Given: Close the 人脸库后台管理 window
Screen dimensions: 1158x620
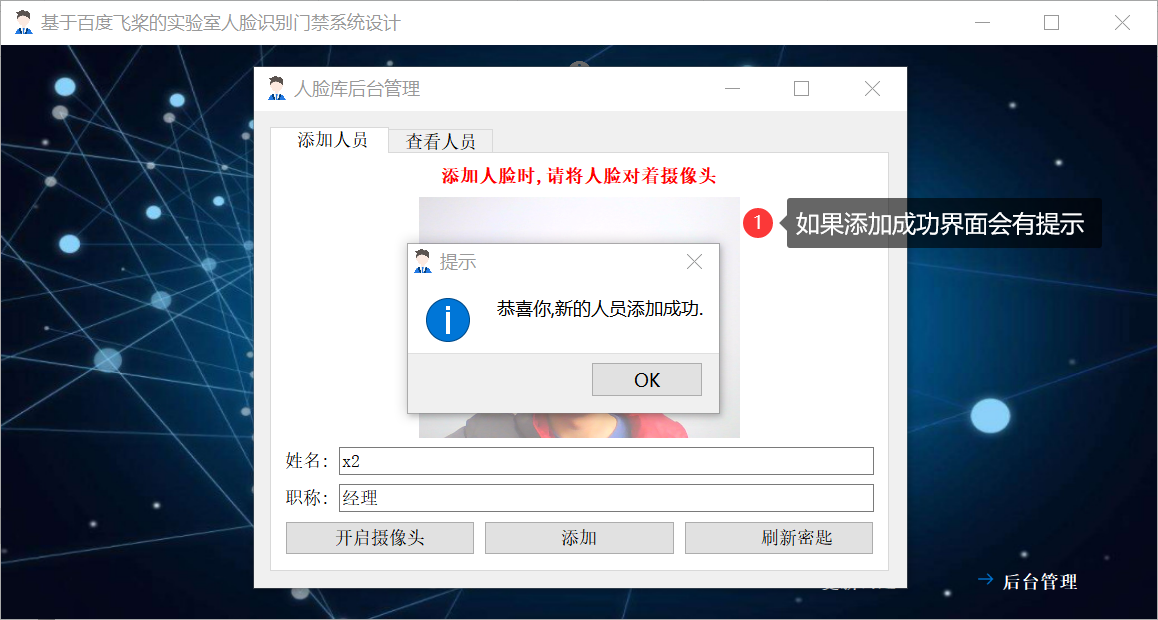Looking at the screenshot, I should (872, 89).
